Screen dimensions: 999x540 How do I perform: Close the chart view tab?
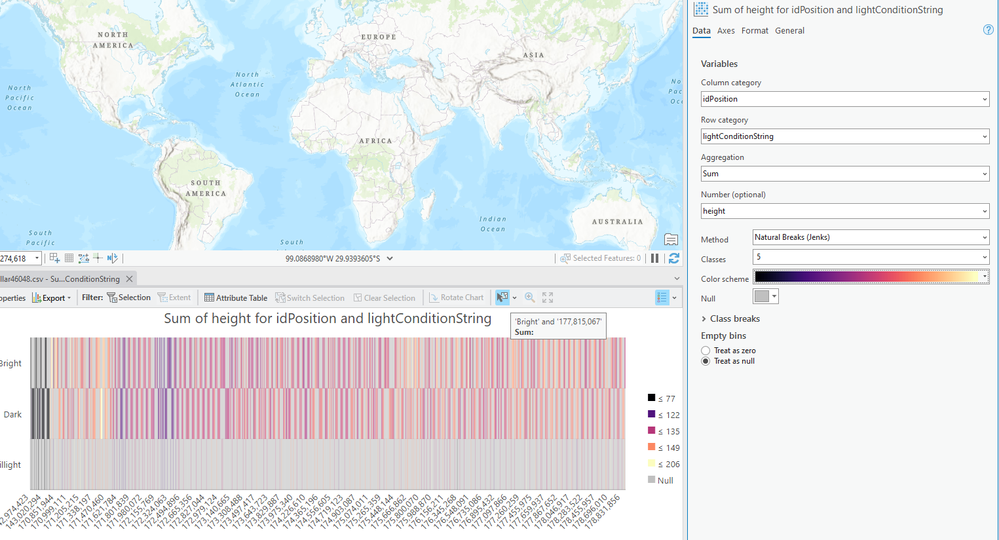point(129,279)
